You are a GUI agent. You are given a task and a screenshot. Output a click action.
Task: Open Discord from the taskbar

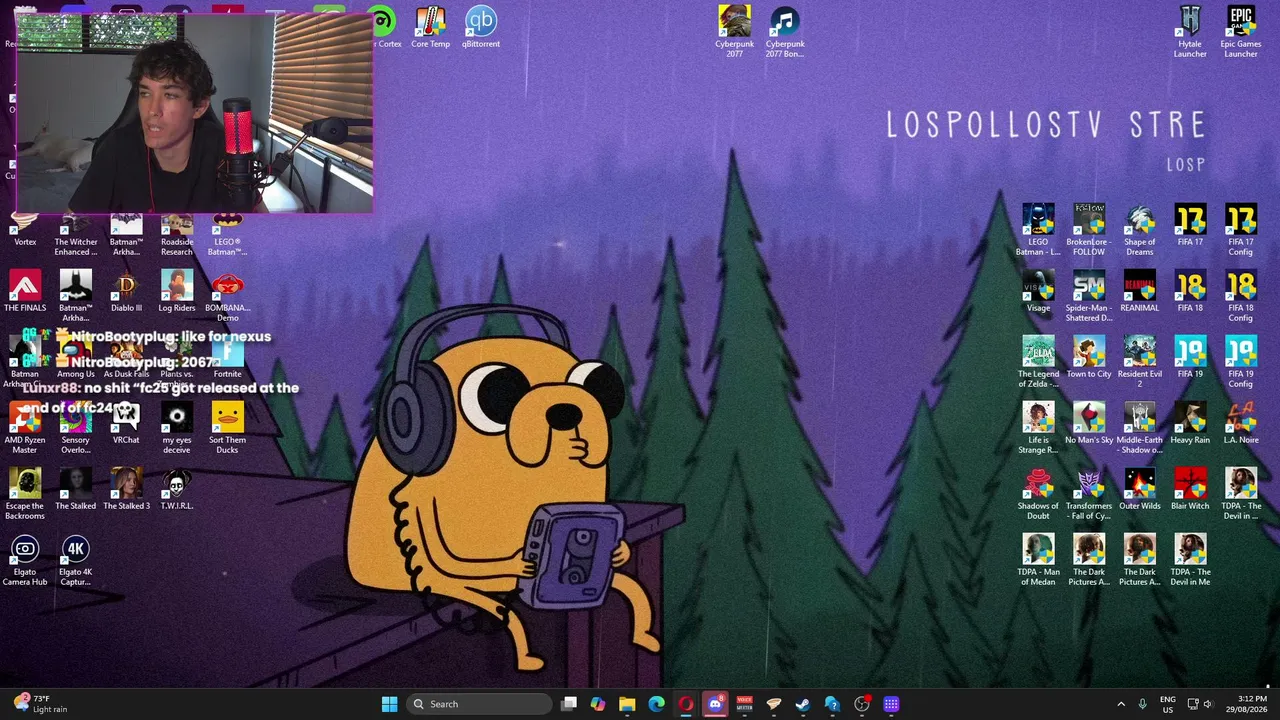coord(715,704)
